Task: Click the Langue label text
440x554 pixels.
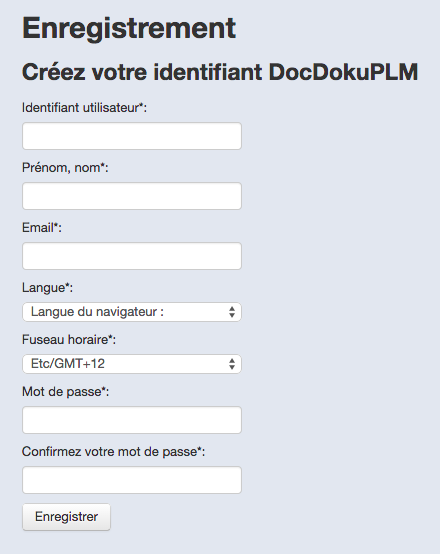Action: pyautogui.click(x=47, y=288)
